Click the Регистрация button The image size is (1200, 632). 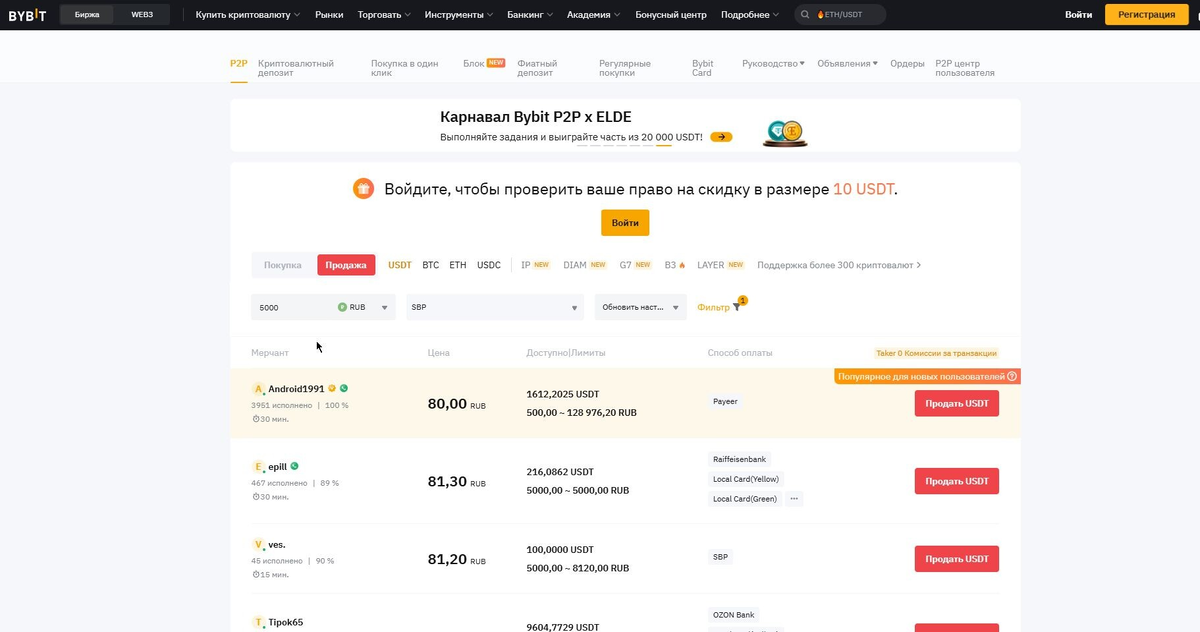click(x=1147, y=15)
